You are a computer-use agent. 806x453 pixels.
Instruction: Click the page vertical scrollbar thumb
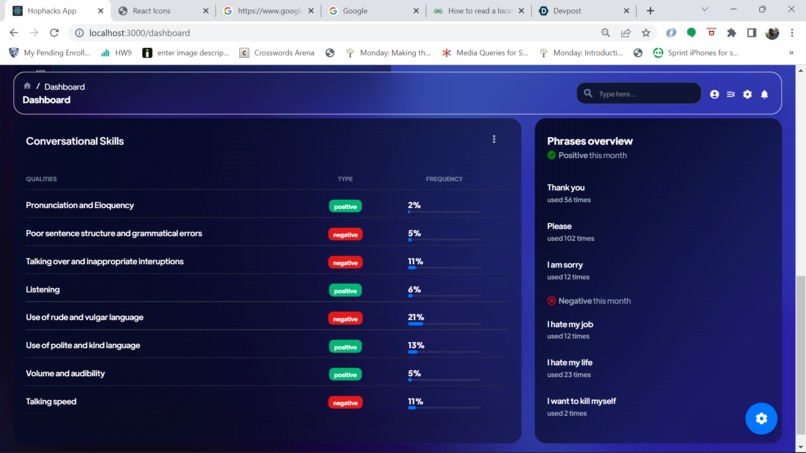click(x=800, y=355)
